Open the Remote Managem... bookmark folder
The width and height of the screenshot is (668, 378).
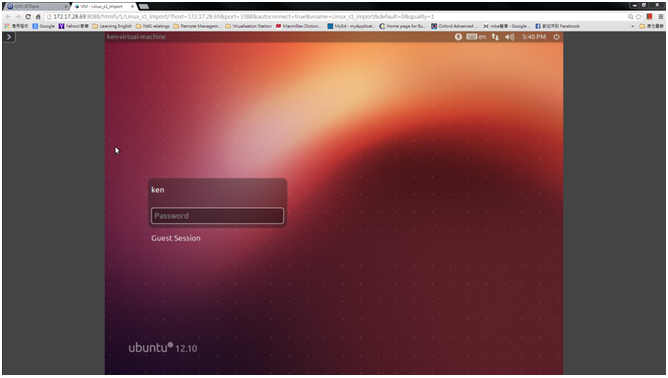tap(197, 26)
